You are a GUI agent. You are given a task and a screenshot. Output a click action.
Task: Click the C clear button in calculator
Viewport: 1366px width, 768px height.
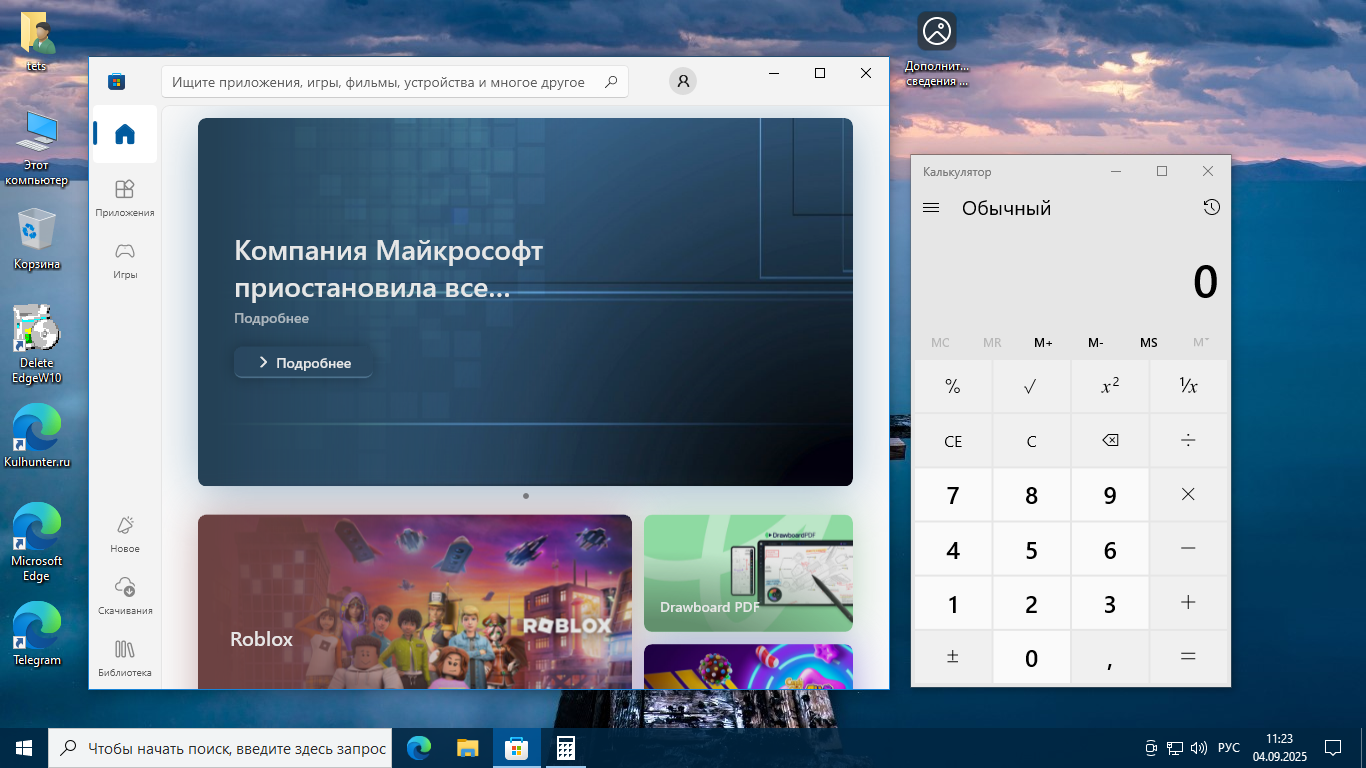(1031, 440)
